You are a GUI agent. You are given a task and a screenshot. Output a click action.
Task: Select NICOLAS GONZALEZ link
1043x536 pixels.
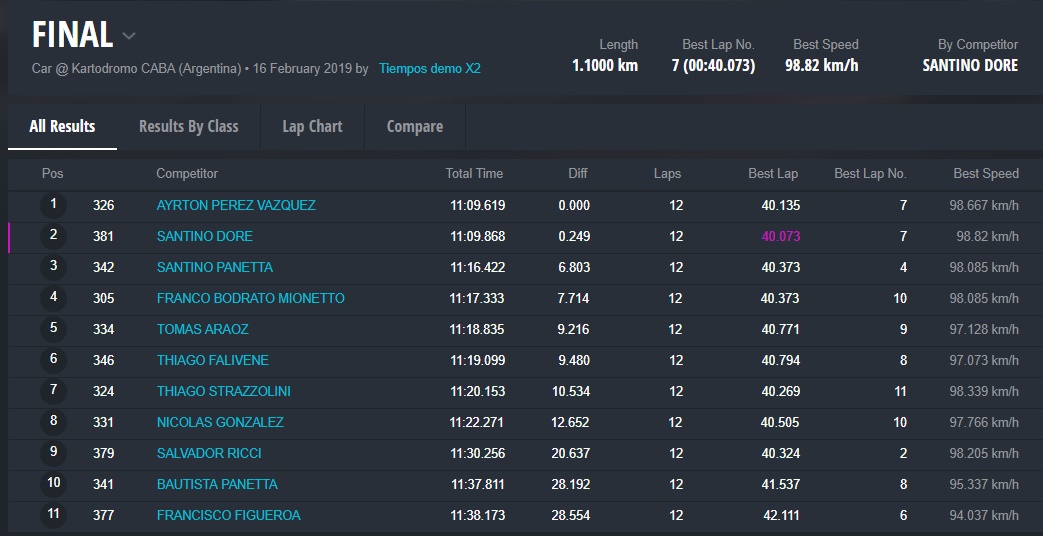pyautogui.click(x=220, y=423)
